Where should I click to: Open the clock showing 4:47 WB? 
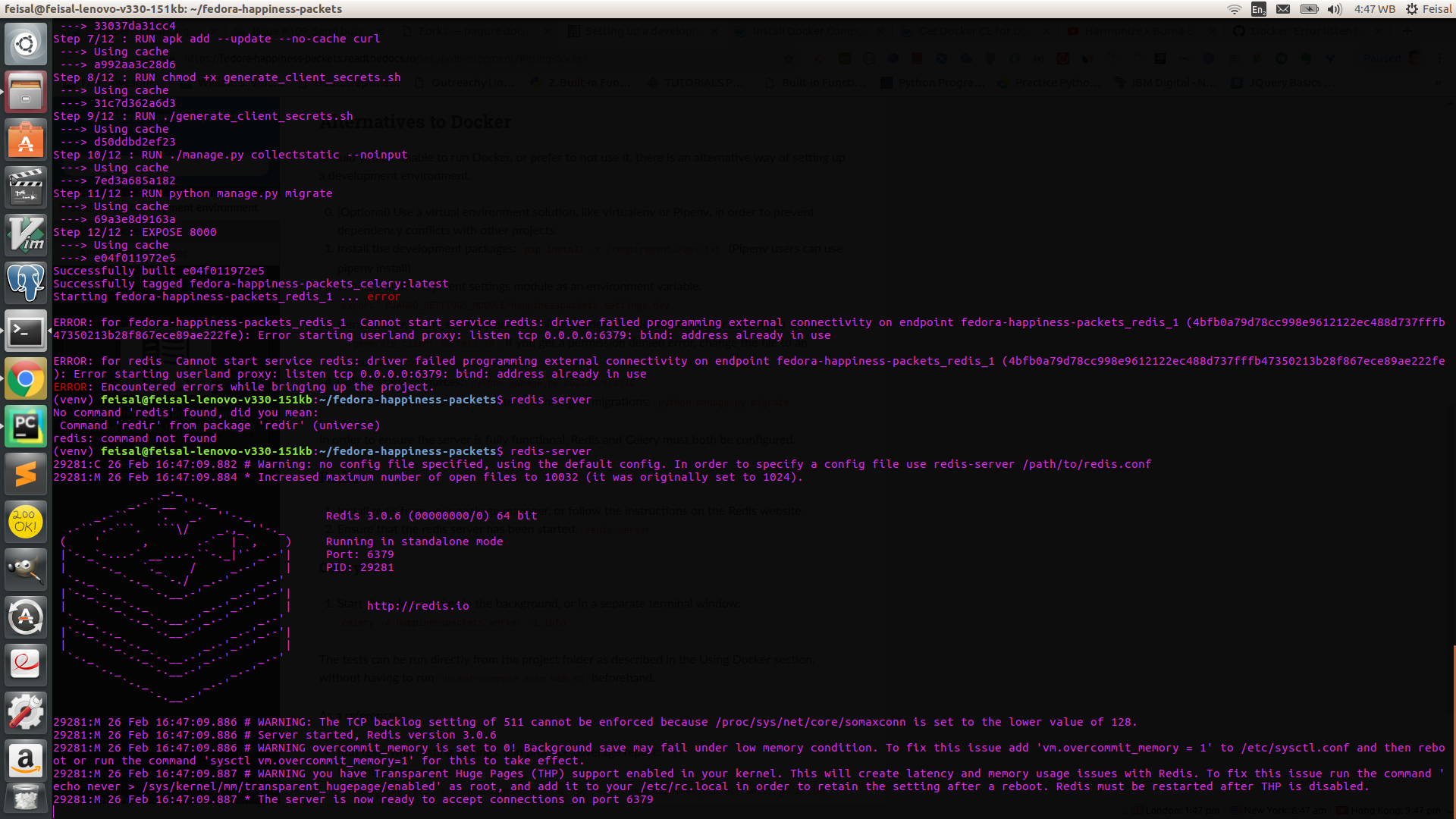click(x=1375, y=9)
